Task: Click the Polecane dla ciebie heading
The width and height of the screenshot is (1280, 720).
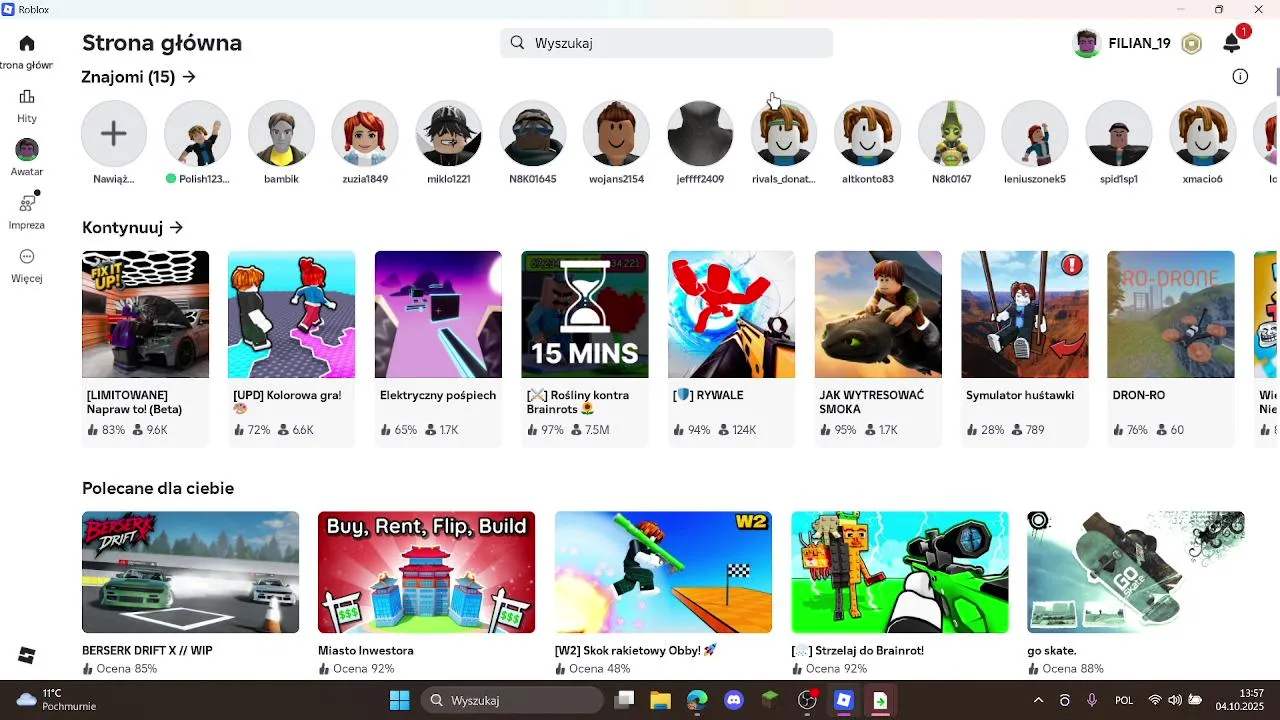Action: click(x=158, y=488)
